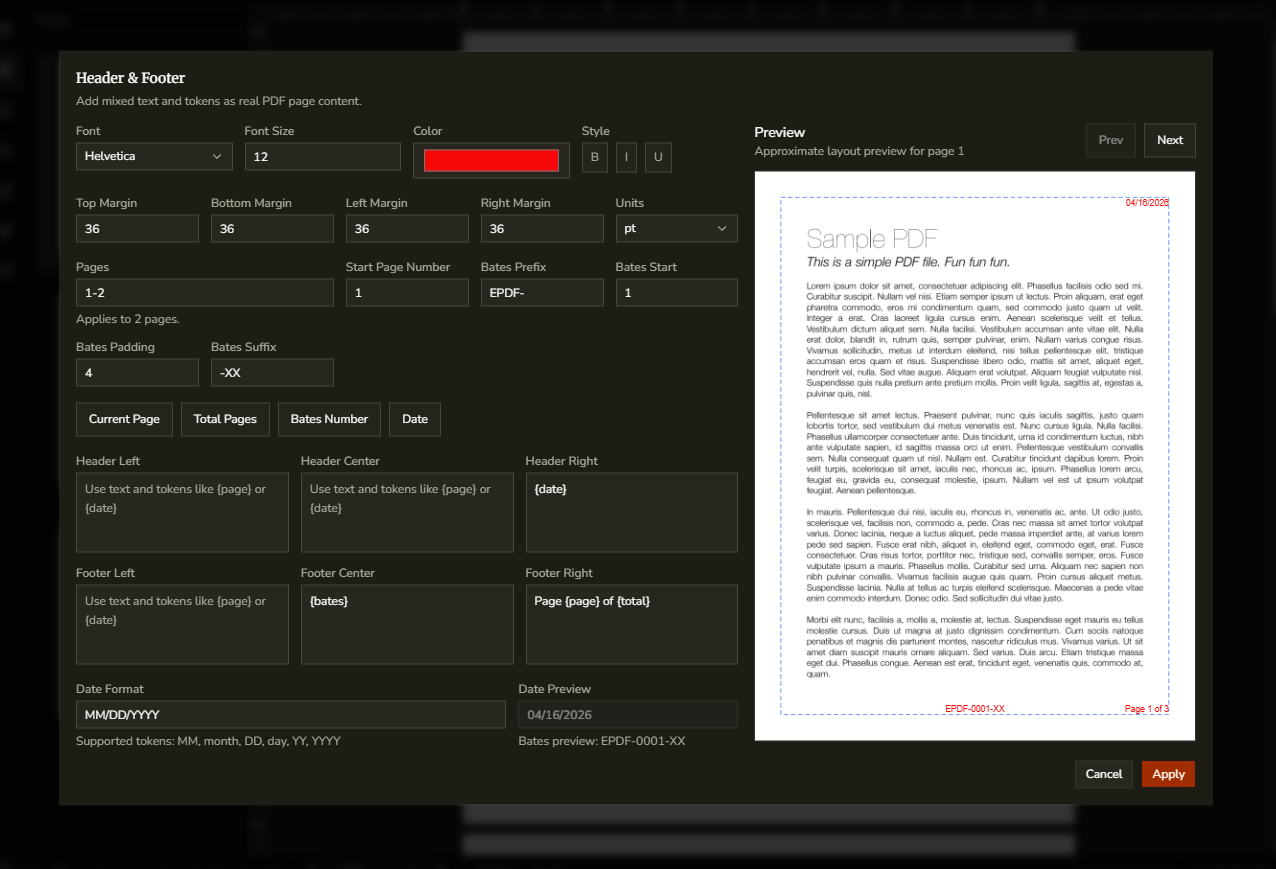Screen dimensions: 1276x869
Task: Open the Units dropdown
Action: [676, 228]
